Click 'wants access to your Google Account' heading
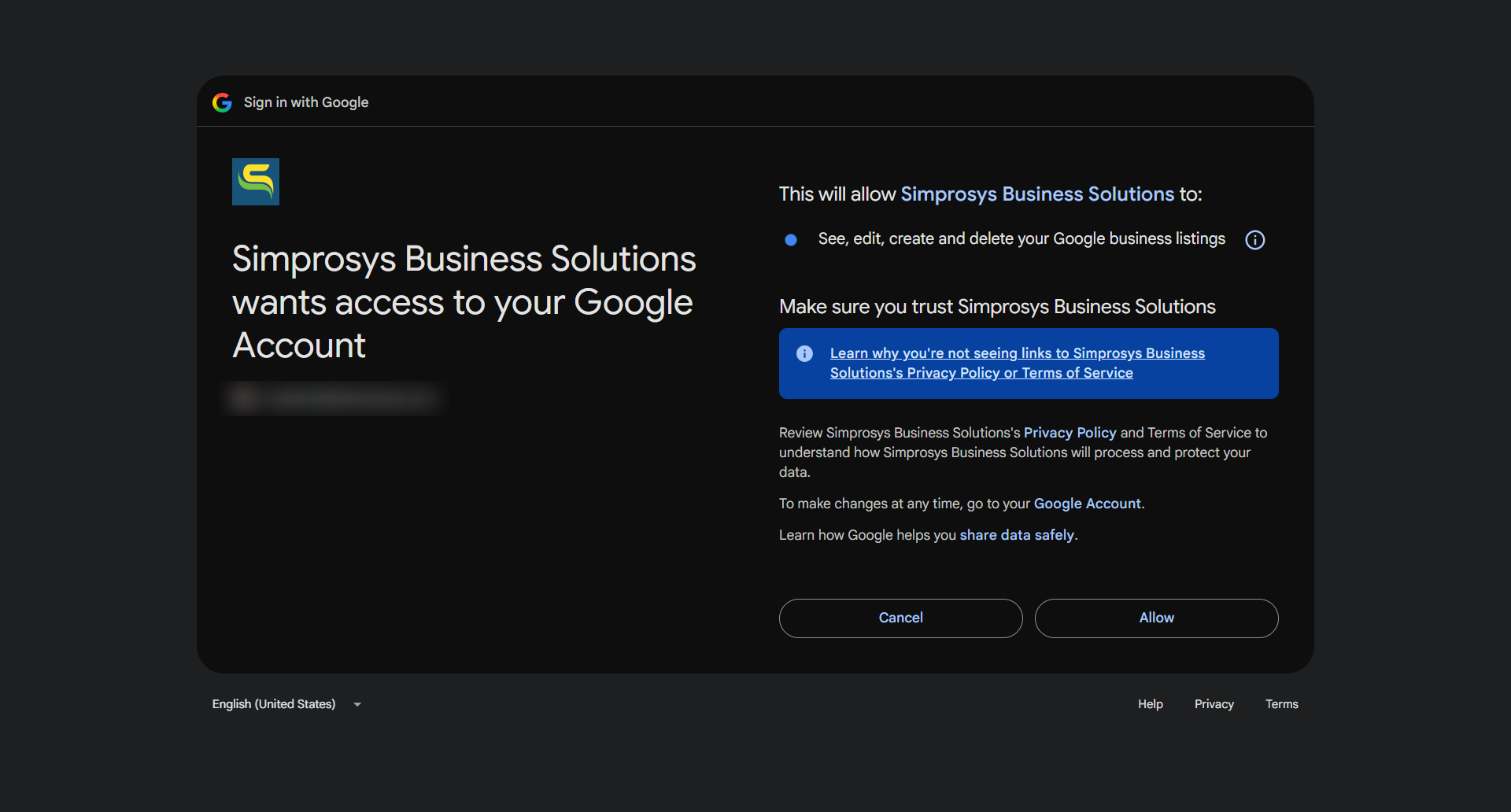This screenshot has width=1511, height=812. [464, 302]
